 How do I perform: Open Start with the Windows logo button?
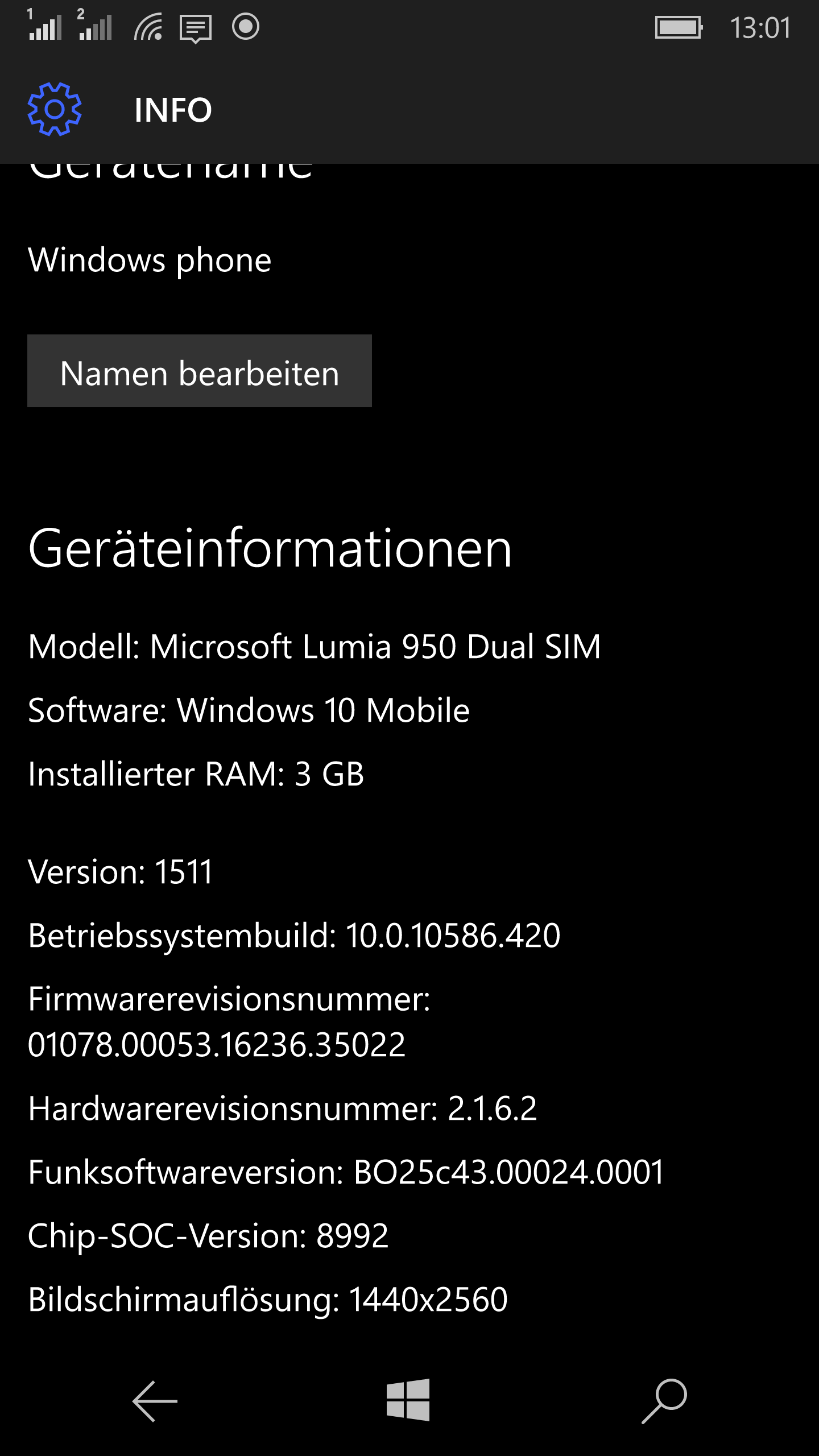[408, 1400]
